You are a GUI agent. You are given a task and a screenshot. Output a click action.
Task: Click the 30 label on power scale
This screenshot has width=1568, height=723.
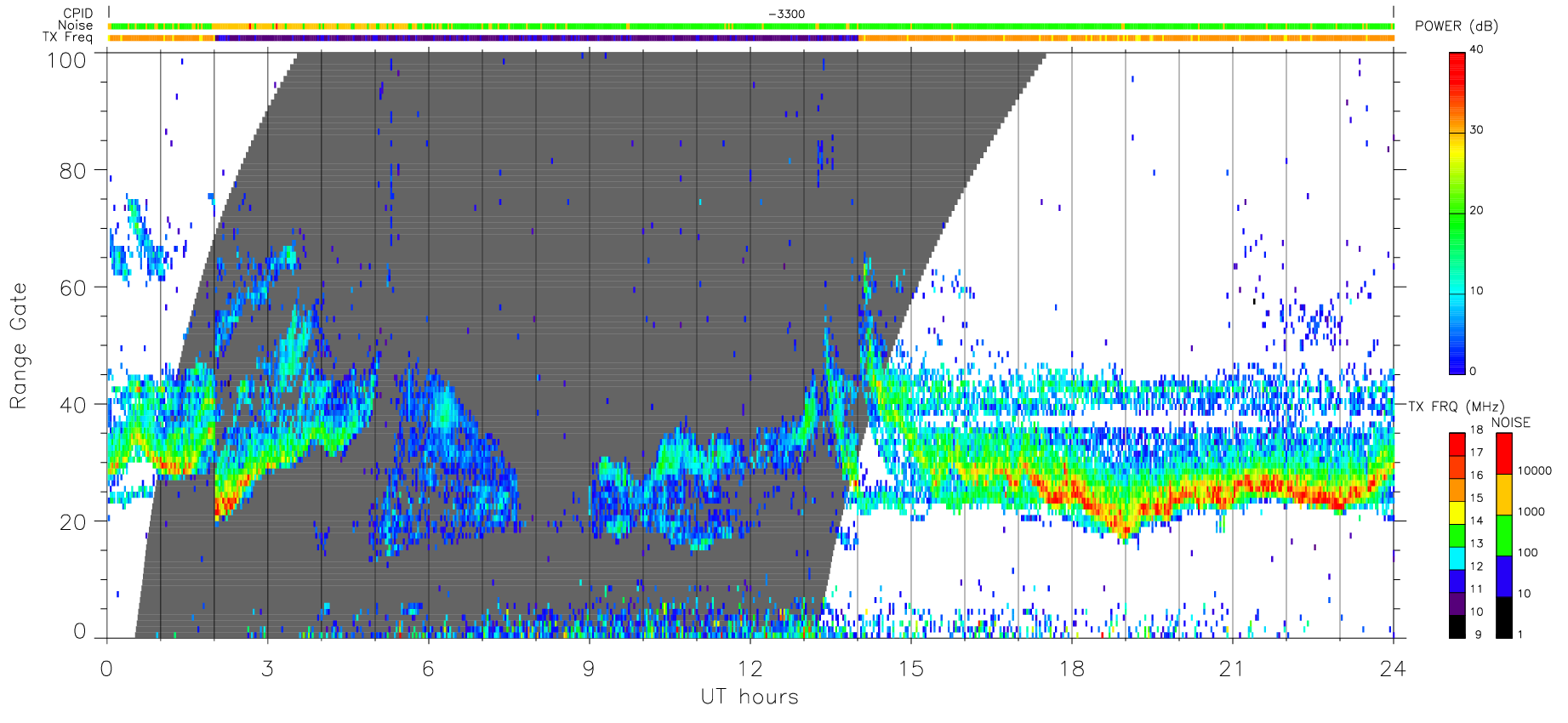click(x=1476, y=130)
